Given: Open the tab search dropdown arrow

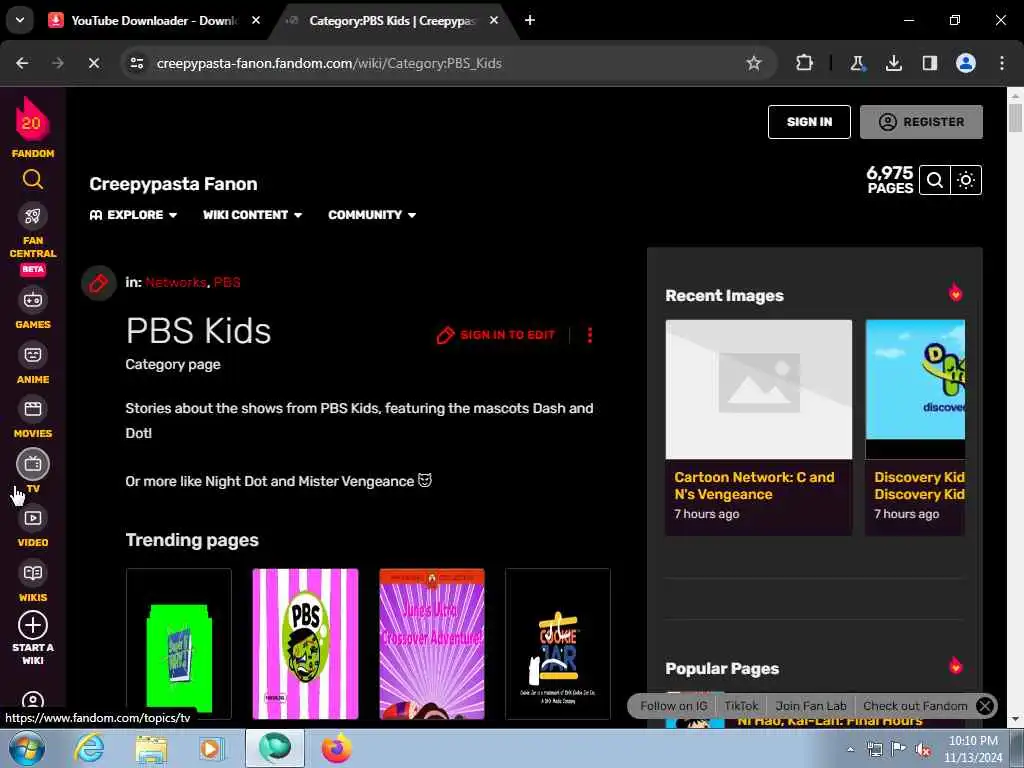Looking at the screenshot, I should pos(20,20).
